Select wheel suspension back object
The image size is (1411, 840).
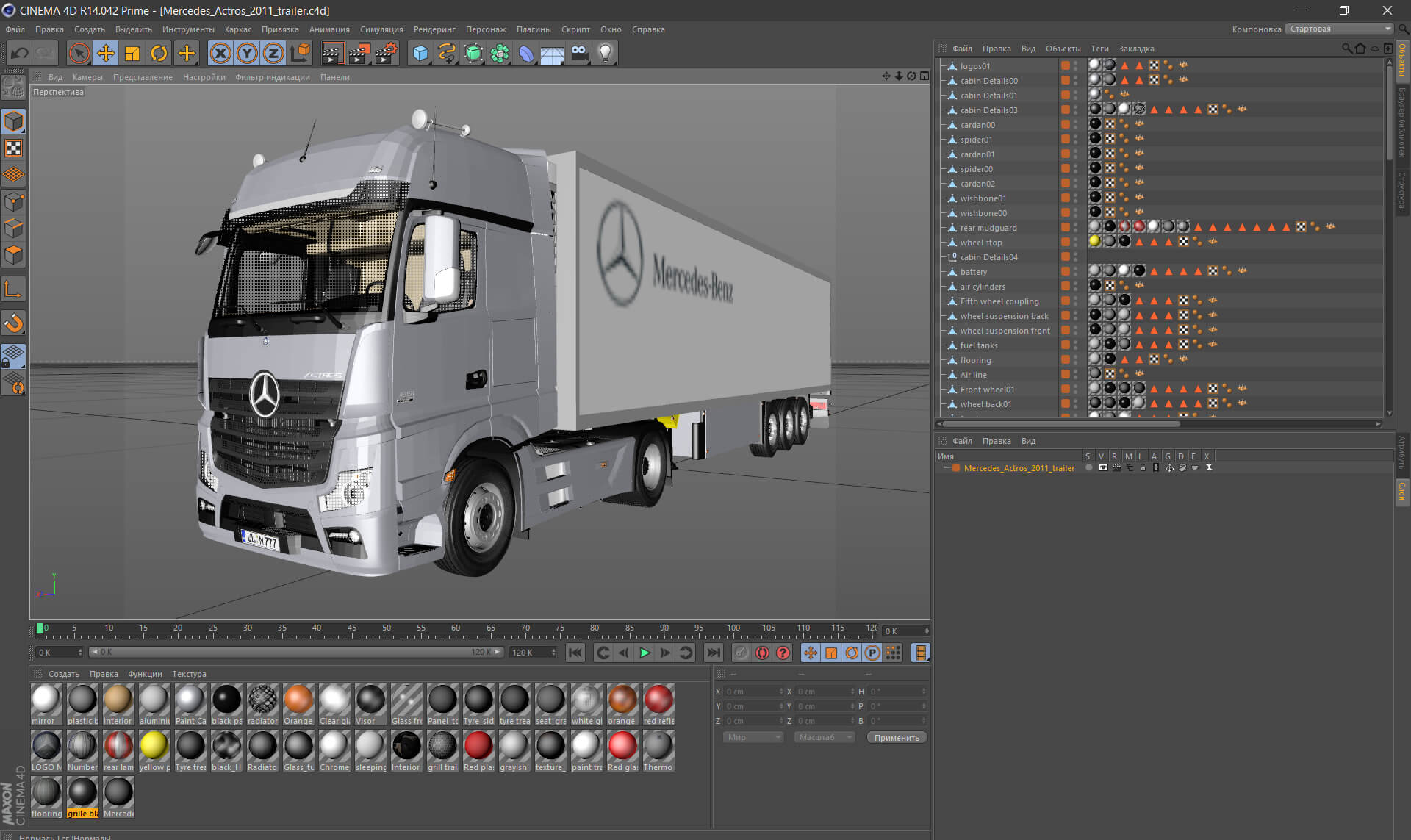[1004, 316]
